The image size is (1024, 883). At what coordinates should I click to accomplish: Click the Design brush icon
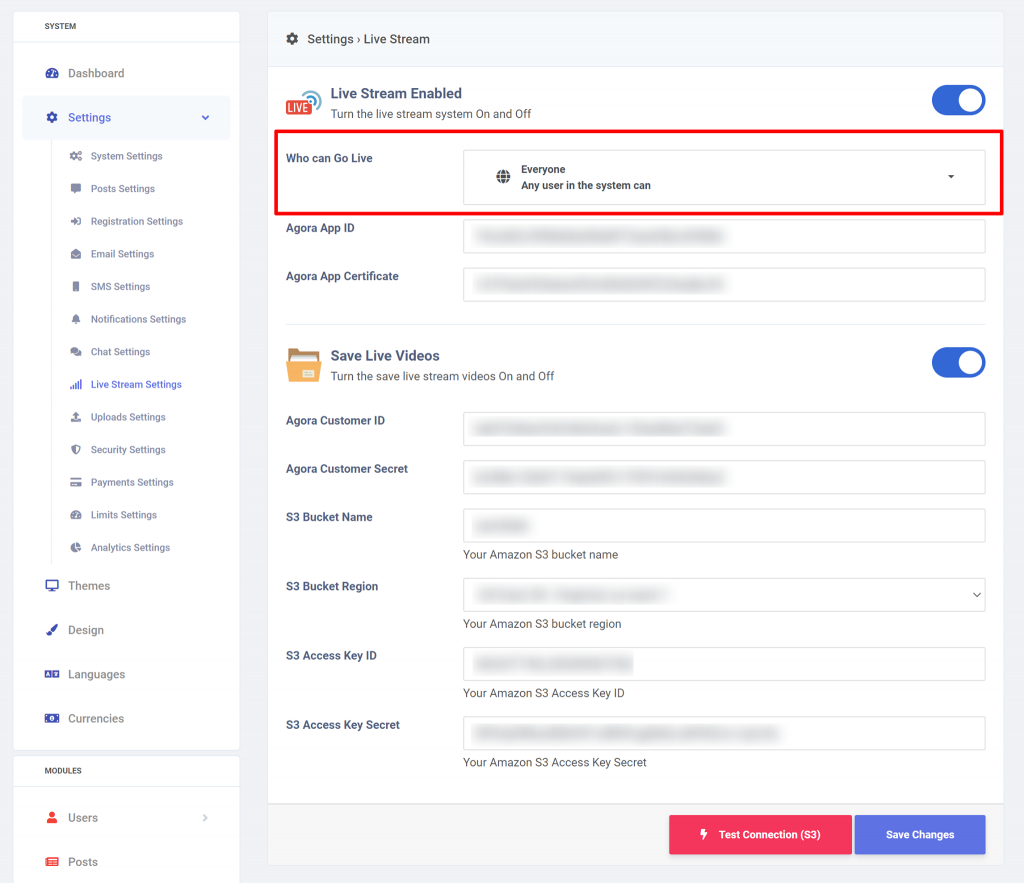coord(52,630)
